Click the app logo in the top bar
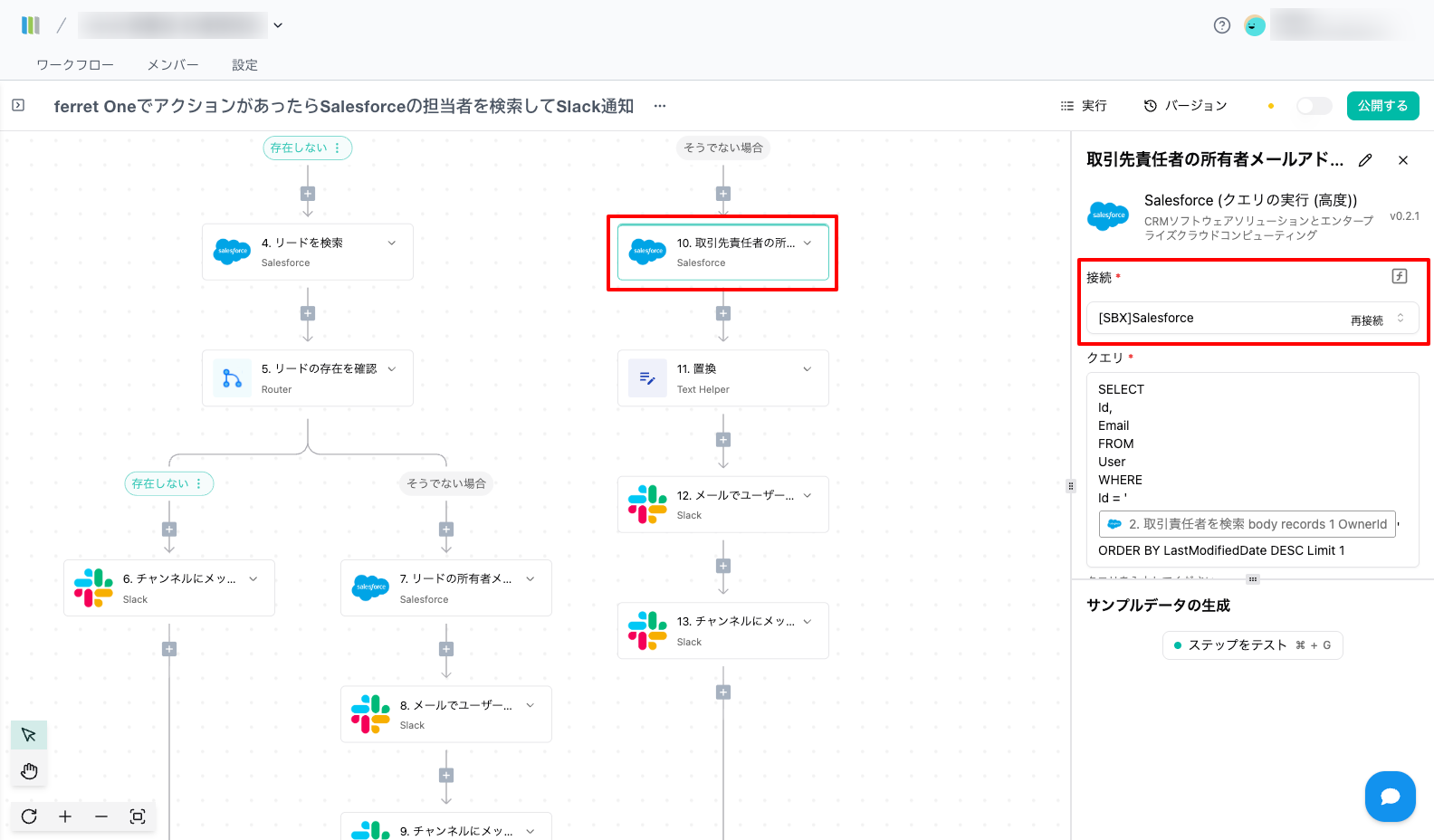 click(31, 25)
